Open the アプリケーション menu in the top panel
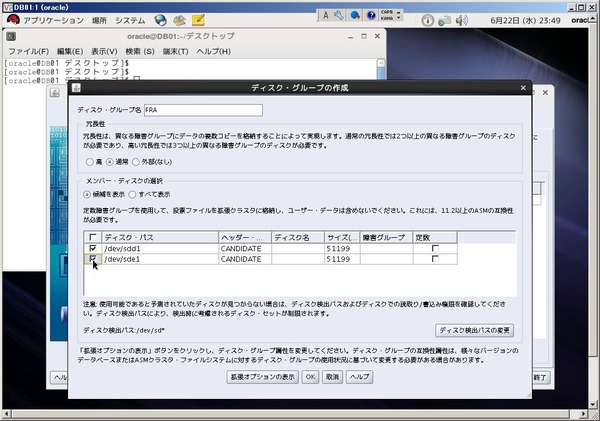Screen dimensions: 600x421 (x=53, y=20)
